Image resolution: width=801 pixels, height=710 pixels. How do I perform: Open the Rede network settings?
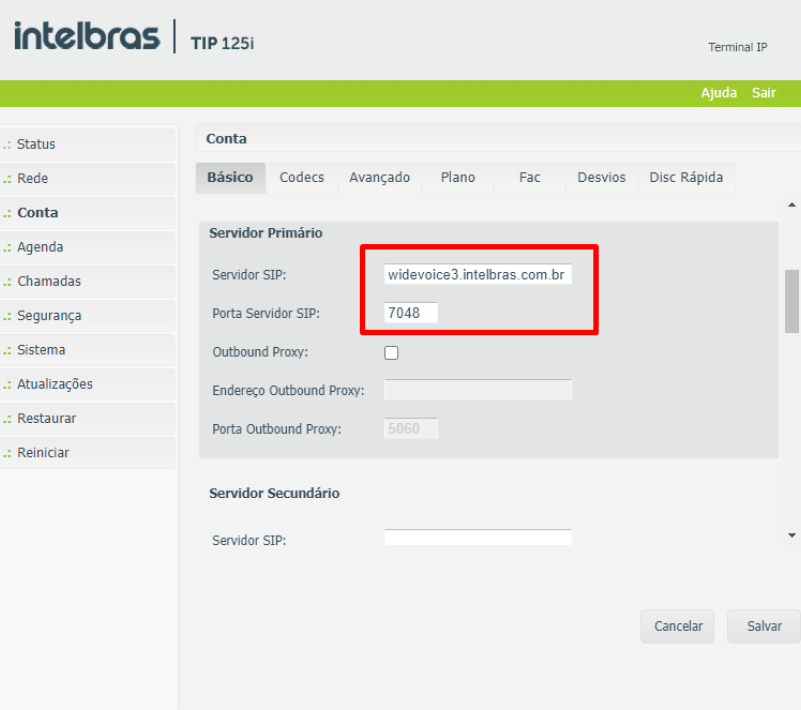click(x=88, y=178)
